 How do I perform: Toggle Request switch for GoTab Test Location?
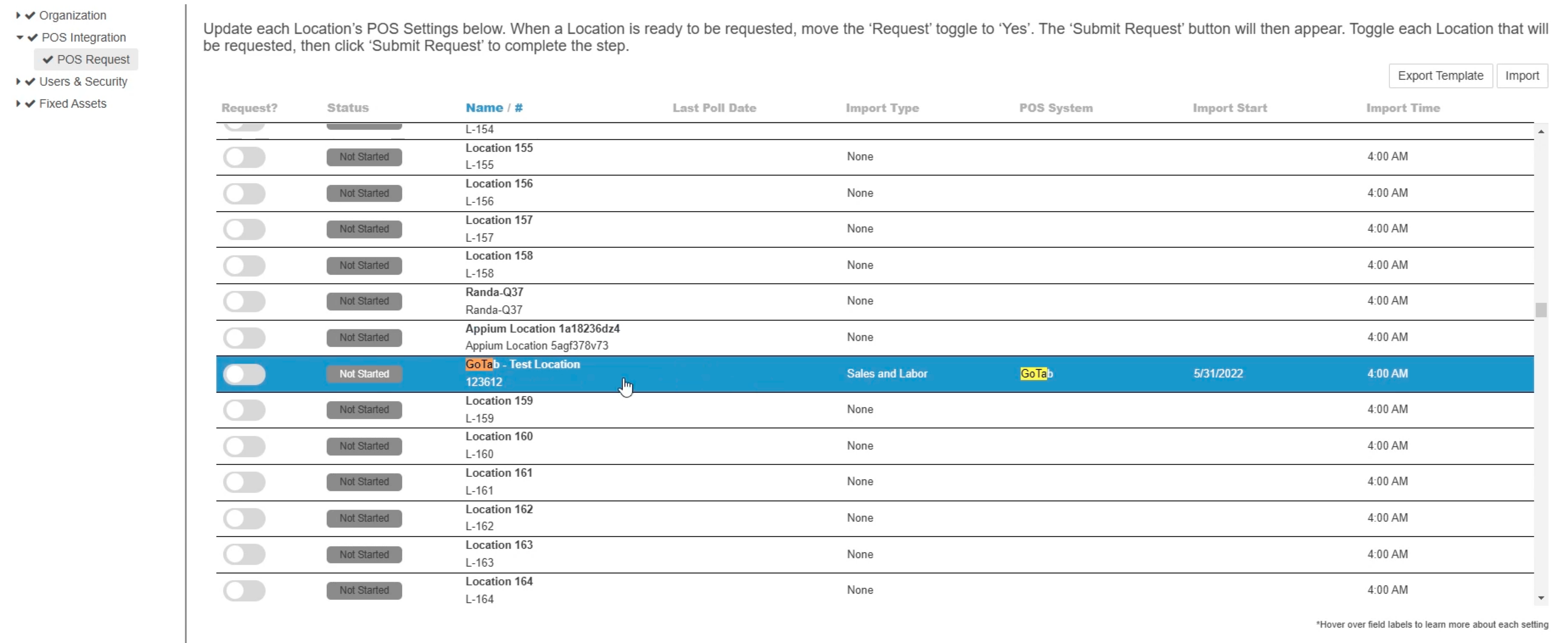point(244,374)
